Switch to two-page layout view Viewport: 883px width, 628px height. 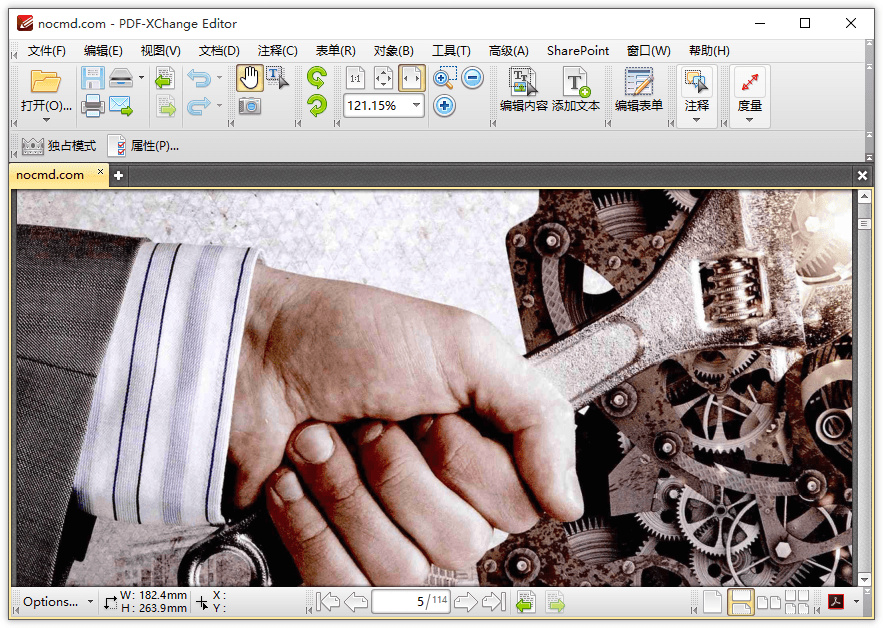768,602
